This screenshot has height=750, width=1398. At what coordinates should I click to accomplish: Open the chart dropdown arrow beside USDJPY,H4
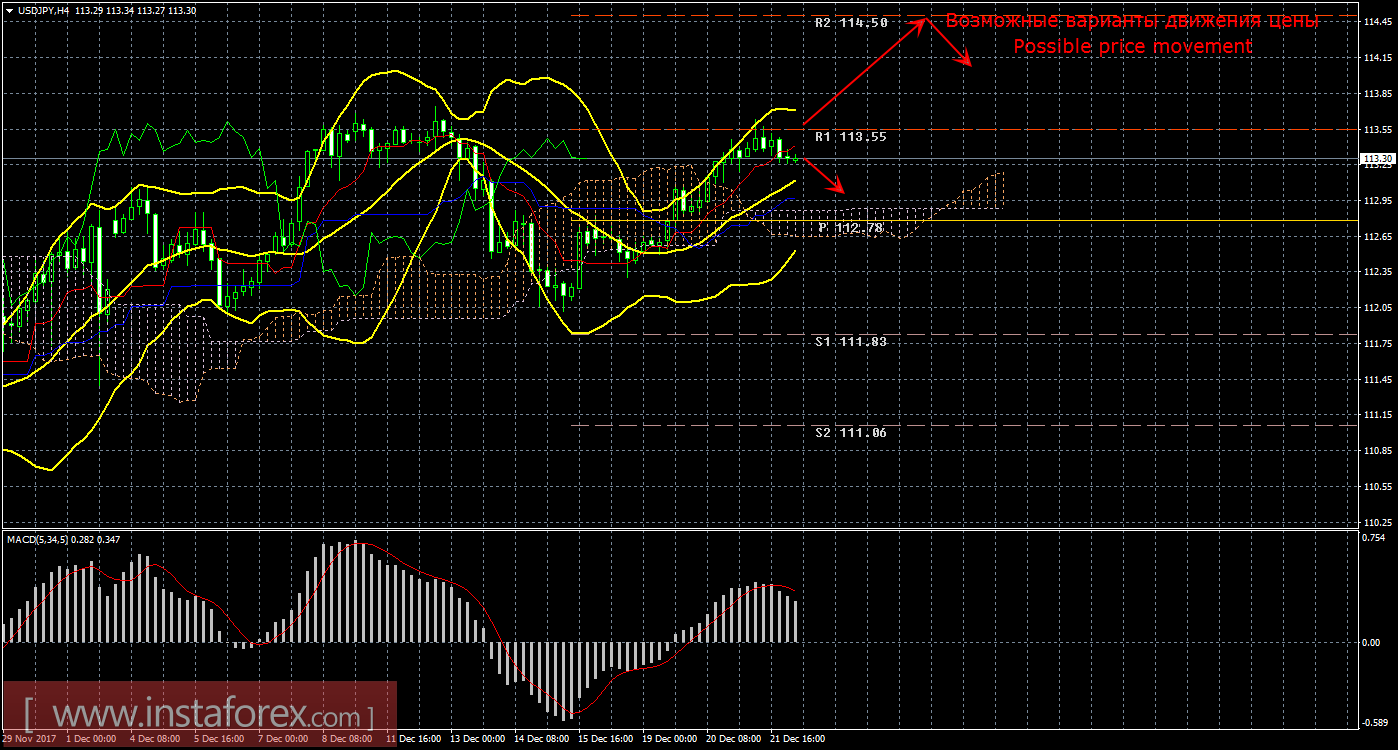(8, 10)
